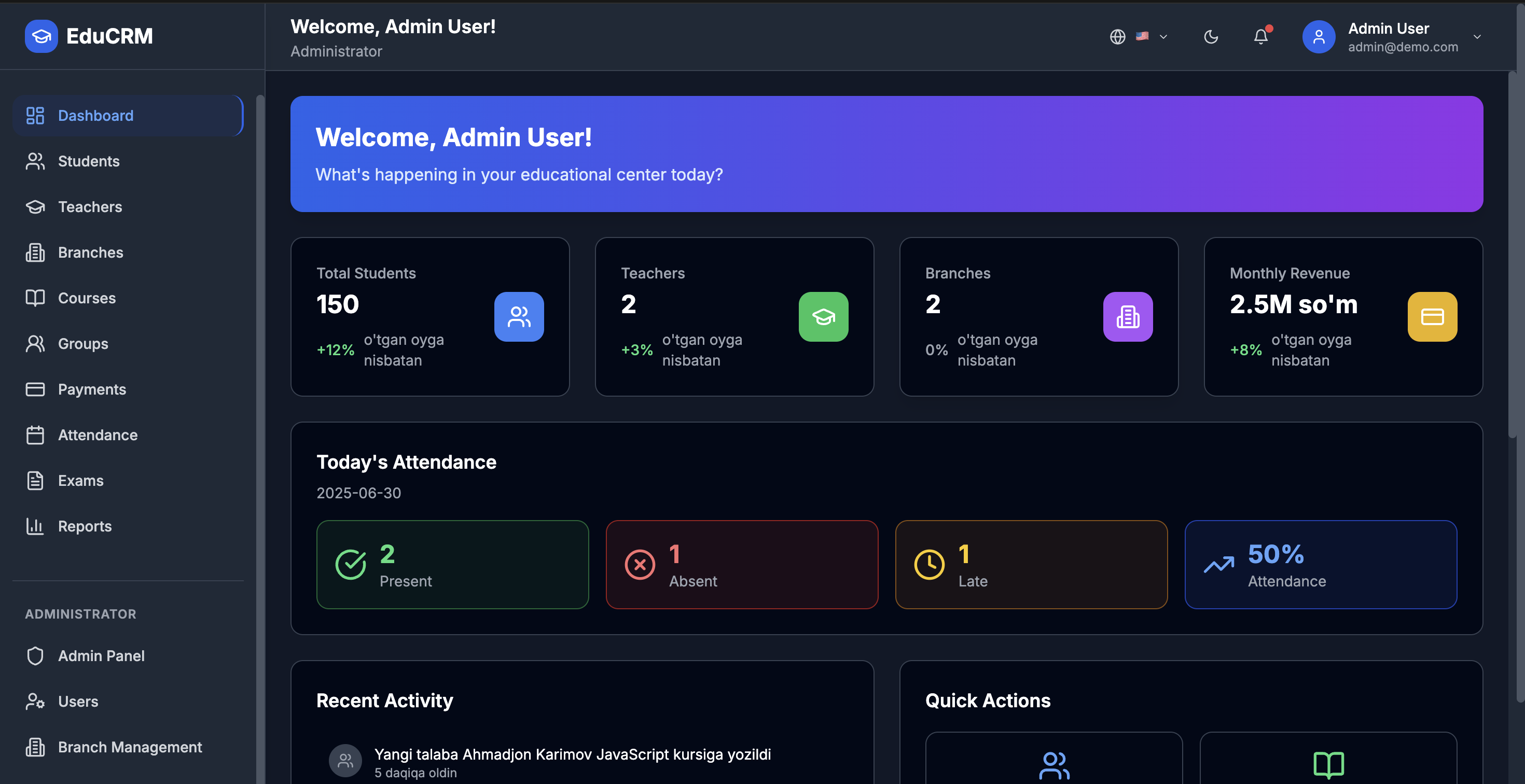Screen dimensions: 1525x784
Task: Go to the Payments sidebar item
Action: pos(92,389)
